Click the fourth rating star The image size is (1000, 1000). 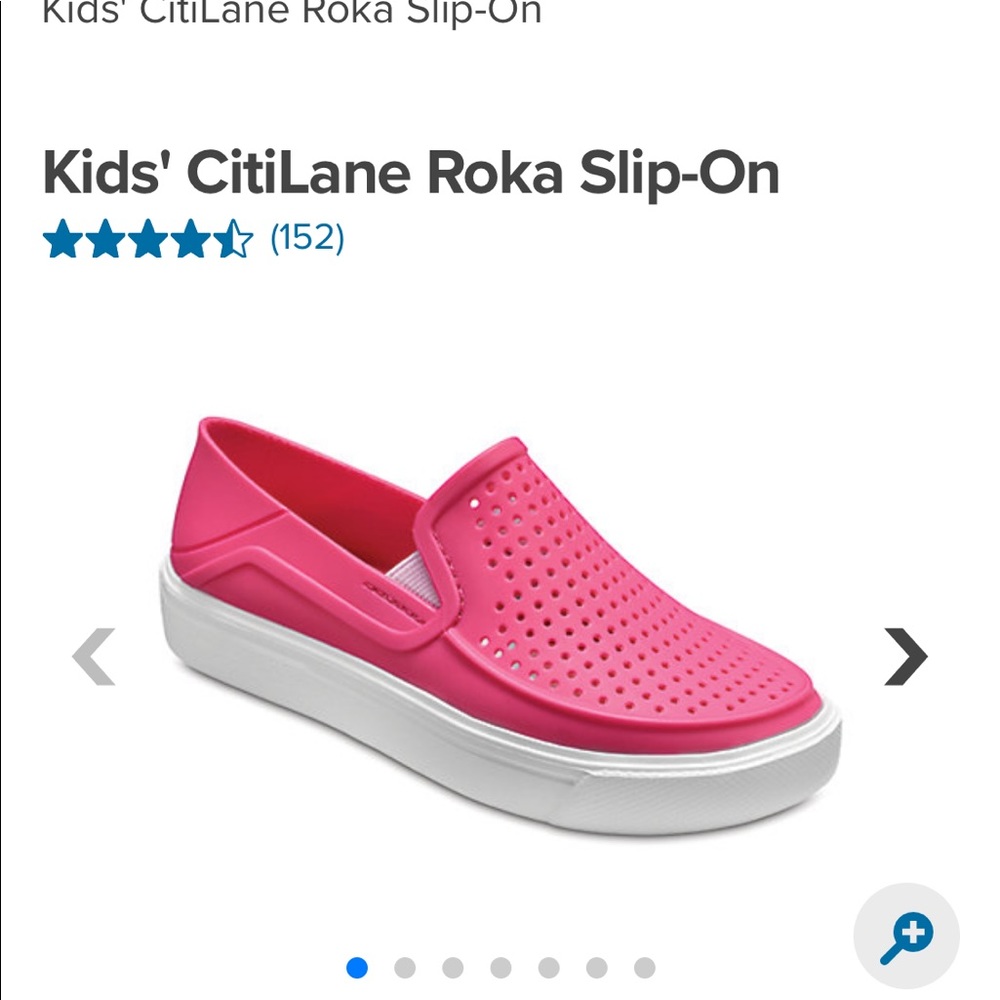190,238
